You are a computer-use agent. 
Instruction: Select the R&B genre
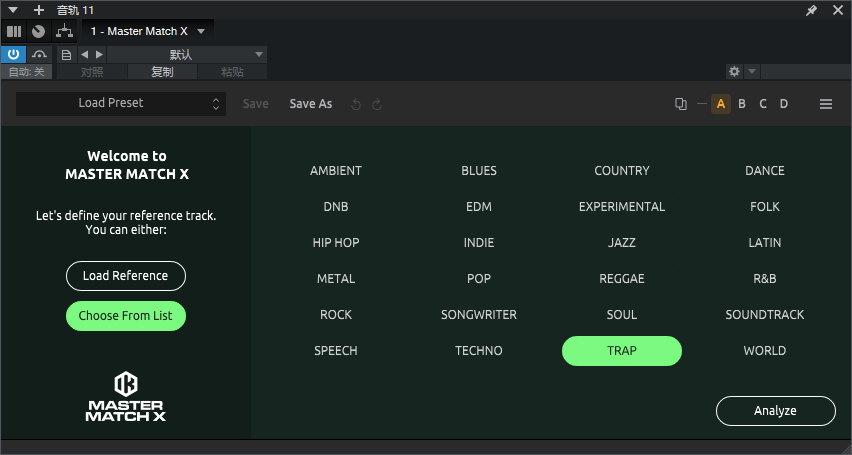[x=765, y=279]
